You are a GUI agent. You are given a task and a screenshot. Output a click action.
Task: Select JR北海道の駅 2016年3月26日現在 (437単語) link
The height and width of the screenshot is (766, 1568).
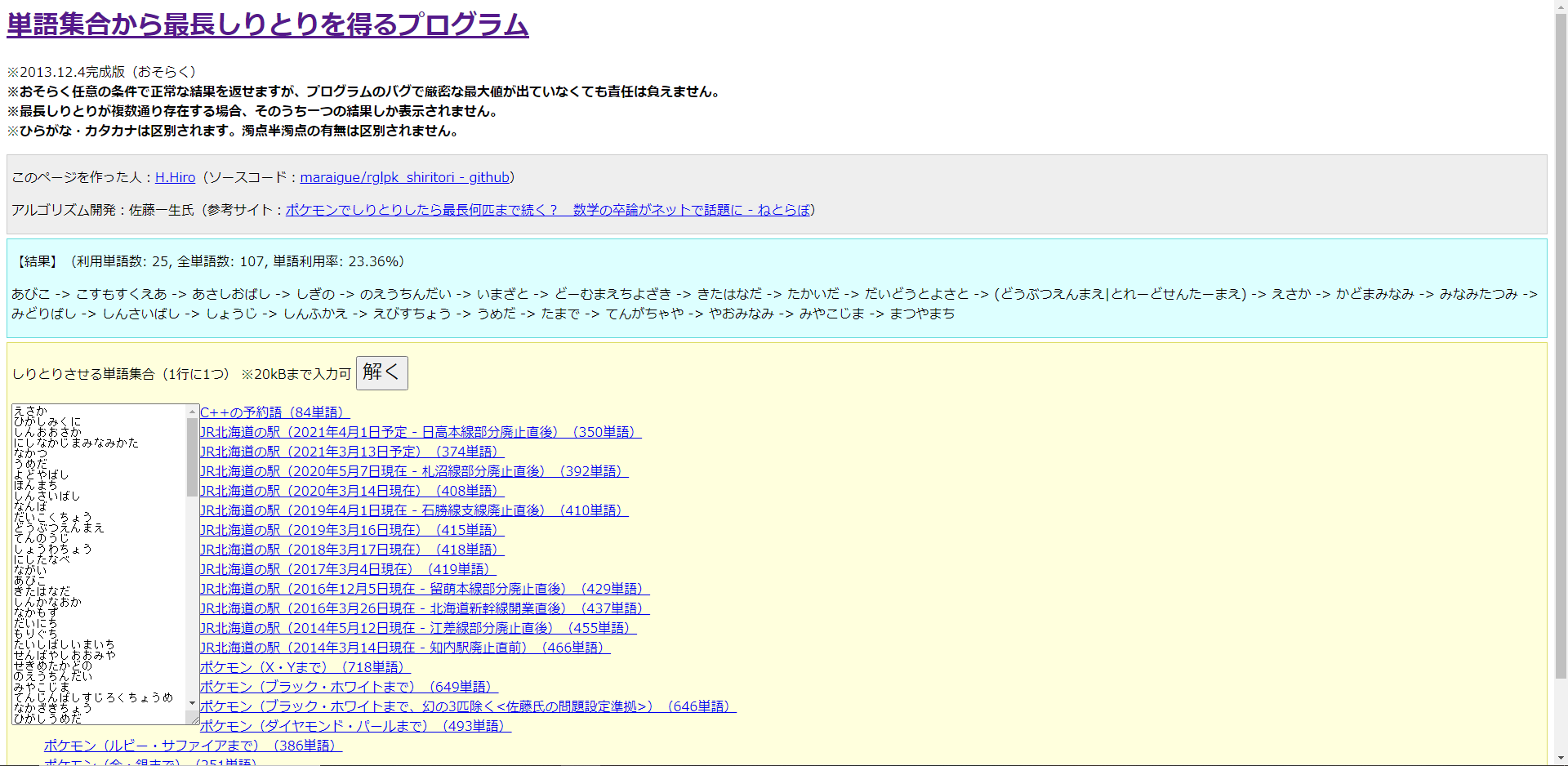click(x=424, y=608)
